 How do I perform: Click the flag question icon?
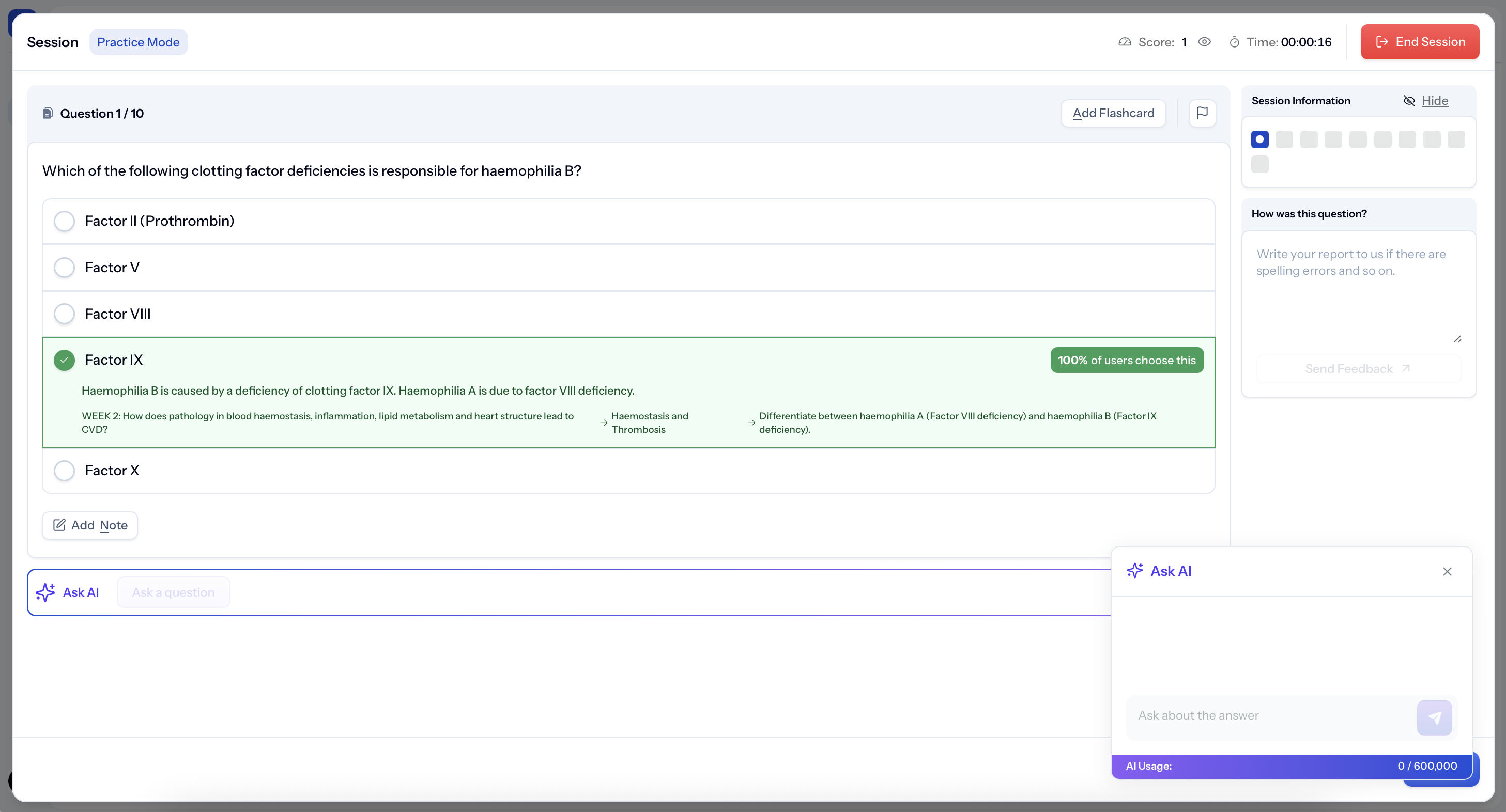tap(1202, 113)
